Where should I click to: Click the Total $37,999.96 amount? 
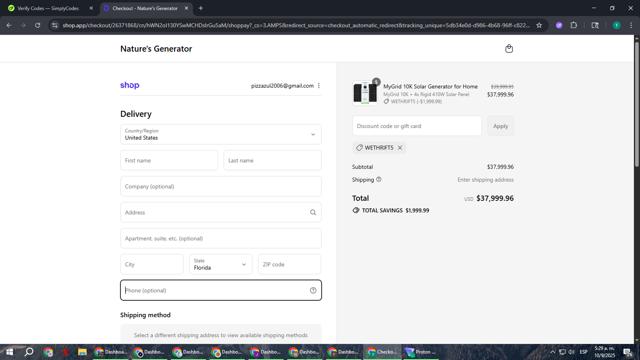coord(495,198)
